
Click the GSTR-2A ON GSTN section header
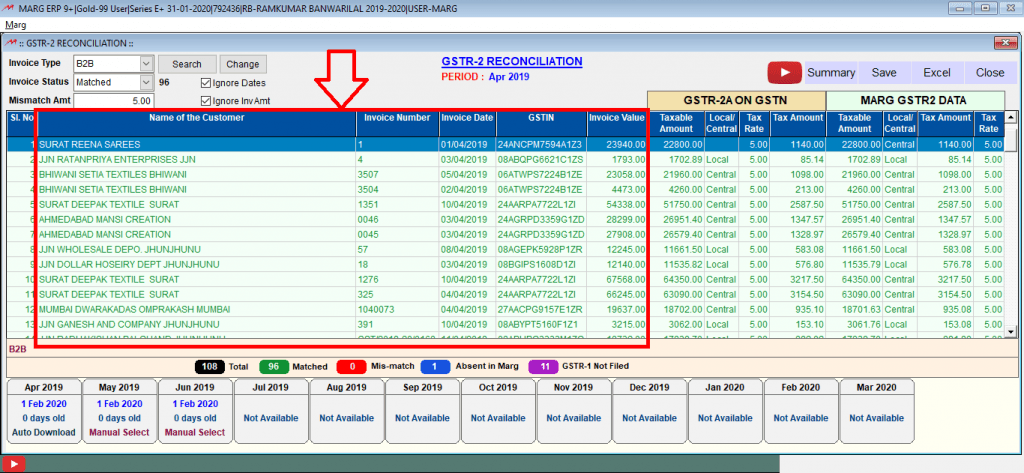[x=736, y=101]
